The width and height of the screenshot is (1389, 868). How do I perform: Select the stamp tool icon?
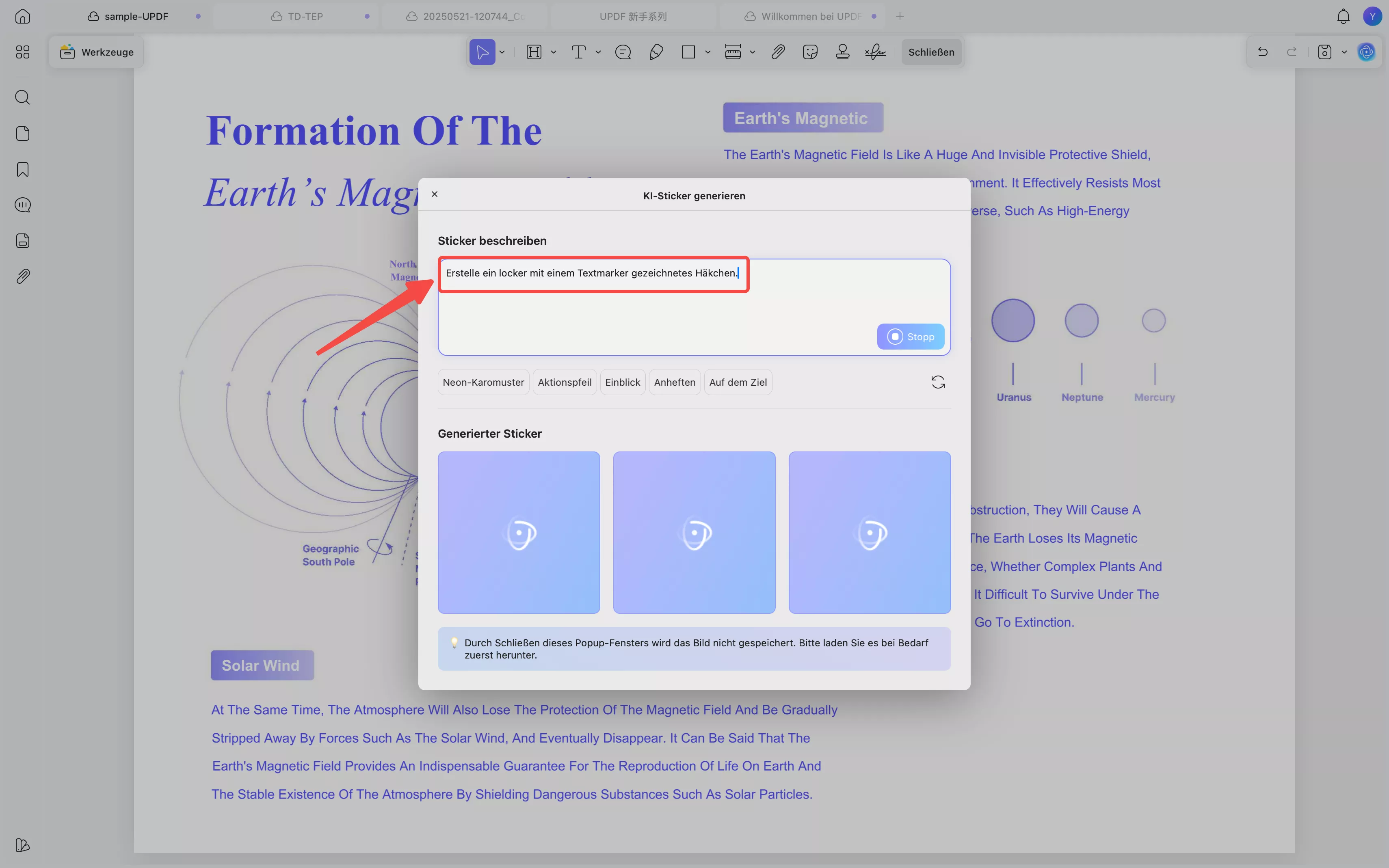[x=842, y=52]
